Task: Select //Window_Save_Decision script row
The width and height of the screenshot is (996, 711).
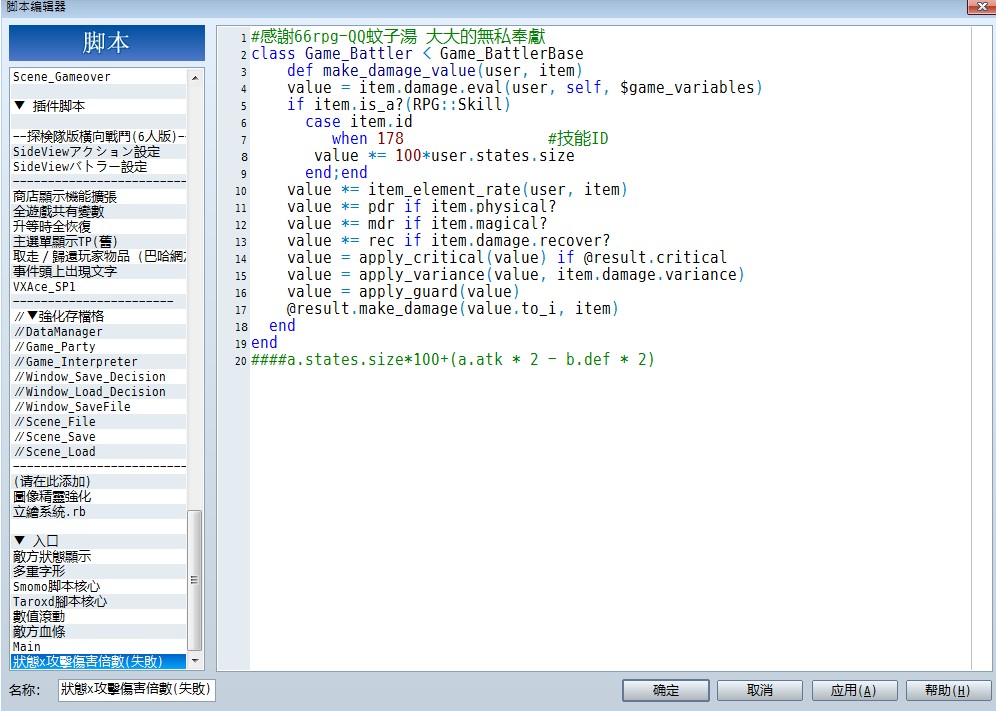Action: 98,377
